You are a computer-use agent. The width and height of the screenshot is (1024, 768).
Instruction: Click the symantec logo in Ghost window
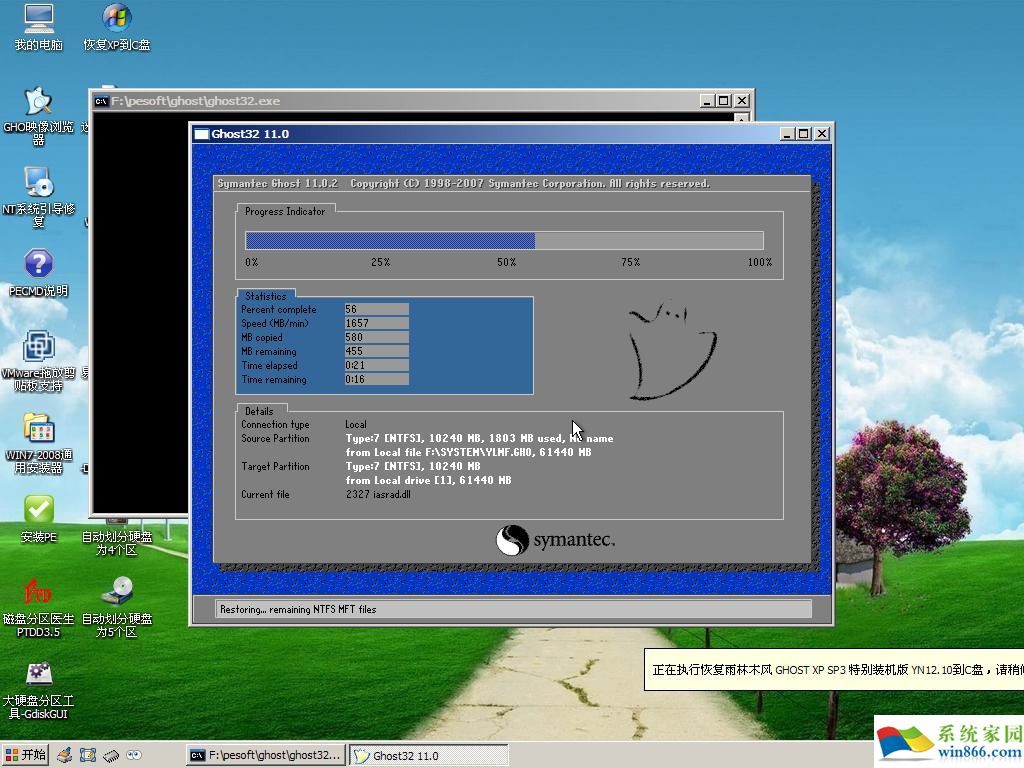point(555,540)
